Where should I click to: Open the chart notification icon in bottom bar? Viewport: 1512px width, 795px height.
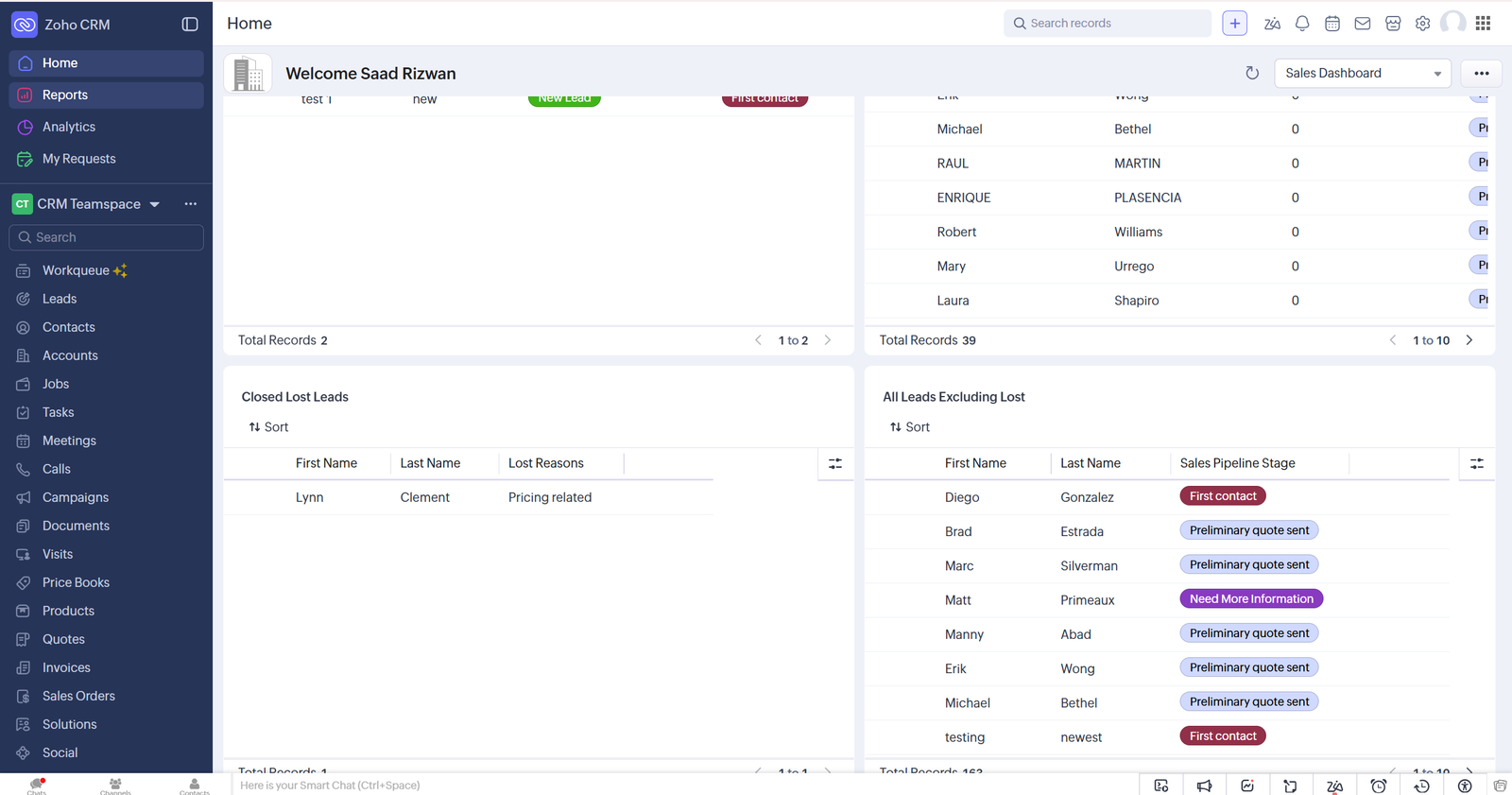coord(1247,786)
